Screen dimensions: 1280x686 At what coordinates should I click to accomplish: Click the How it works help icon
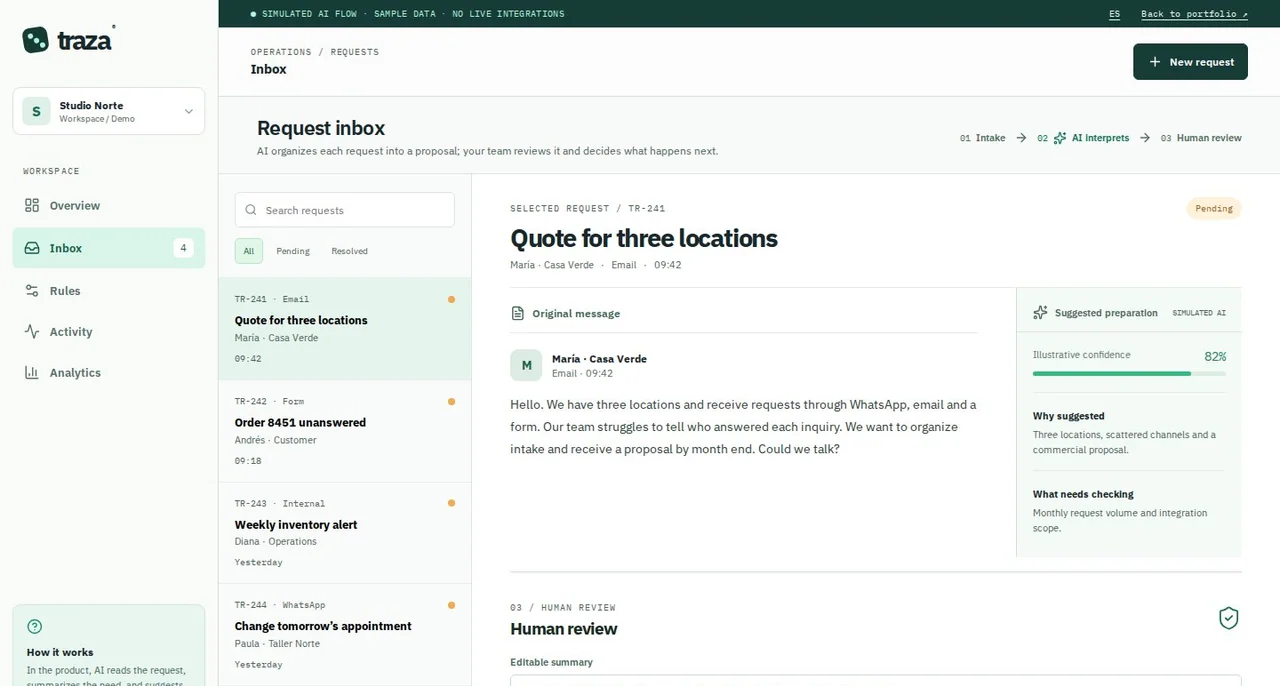point(35,627)
